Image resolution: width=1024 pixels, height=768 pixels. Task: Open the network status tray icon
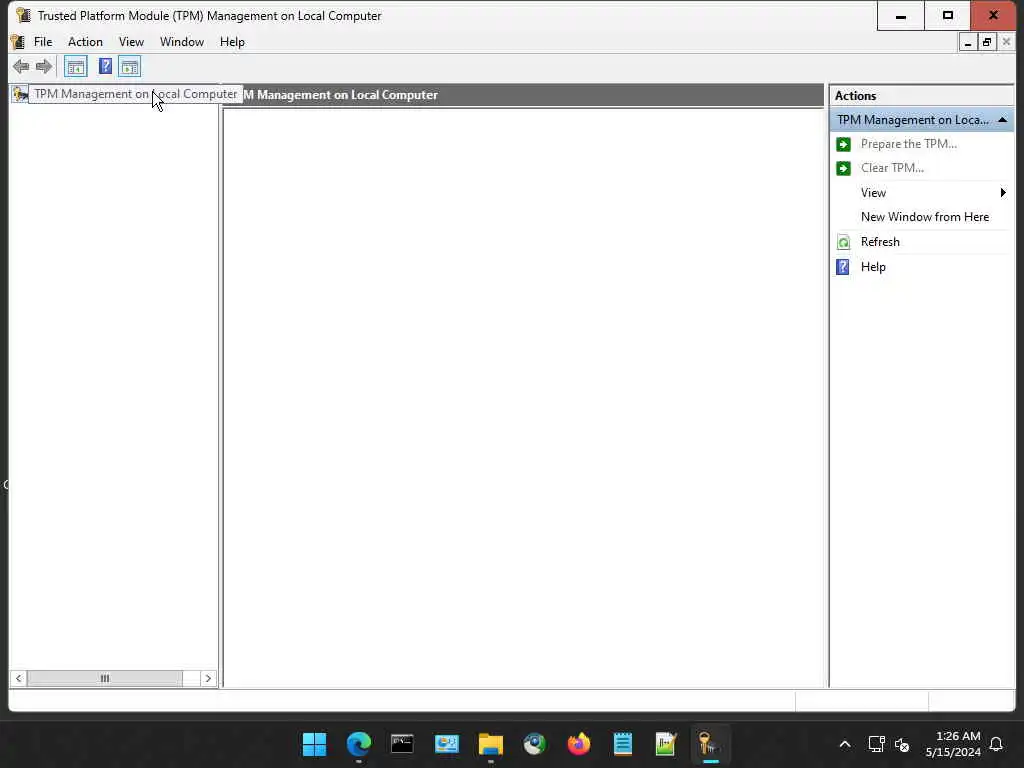876,744
